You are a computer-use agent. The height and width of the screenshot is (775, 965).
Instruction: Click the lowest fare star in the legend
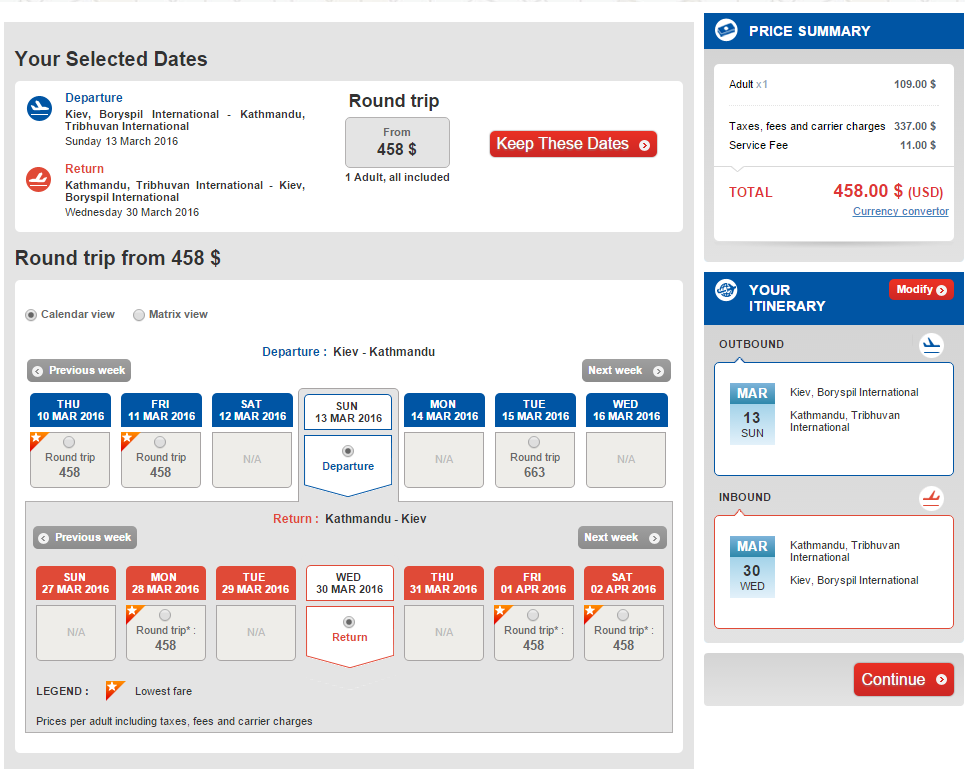[113, 689]
